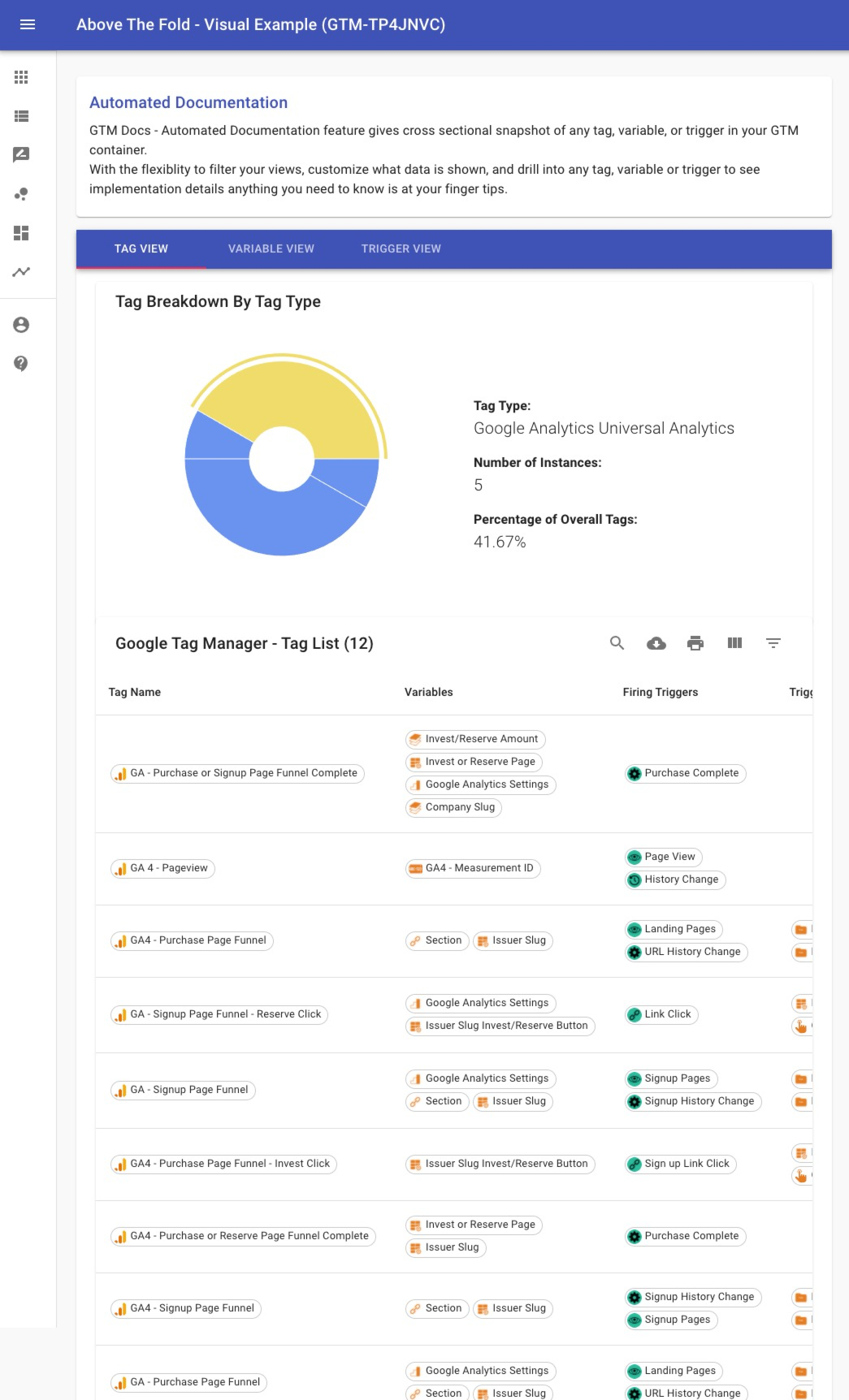Download the tag list as CSV
Screen dimensions: 849x1400
point(656,643)
